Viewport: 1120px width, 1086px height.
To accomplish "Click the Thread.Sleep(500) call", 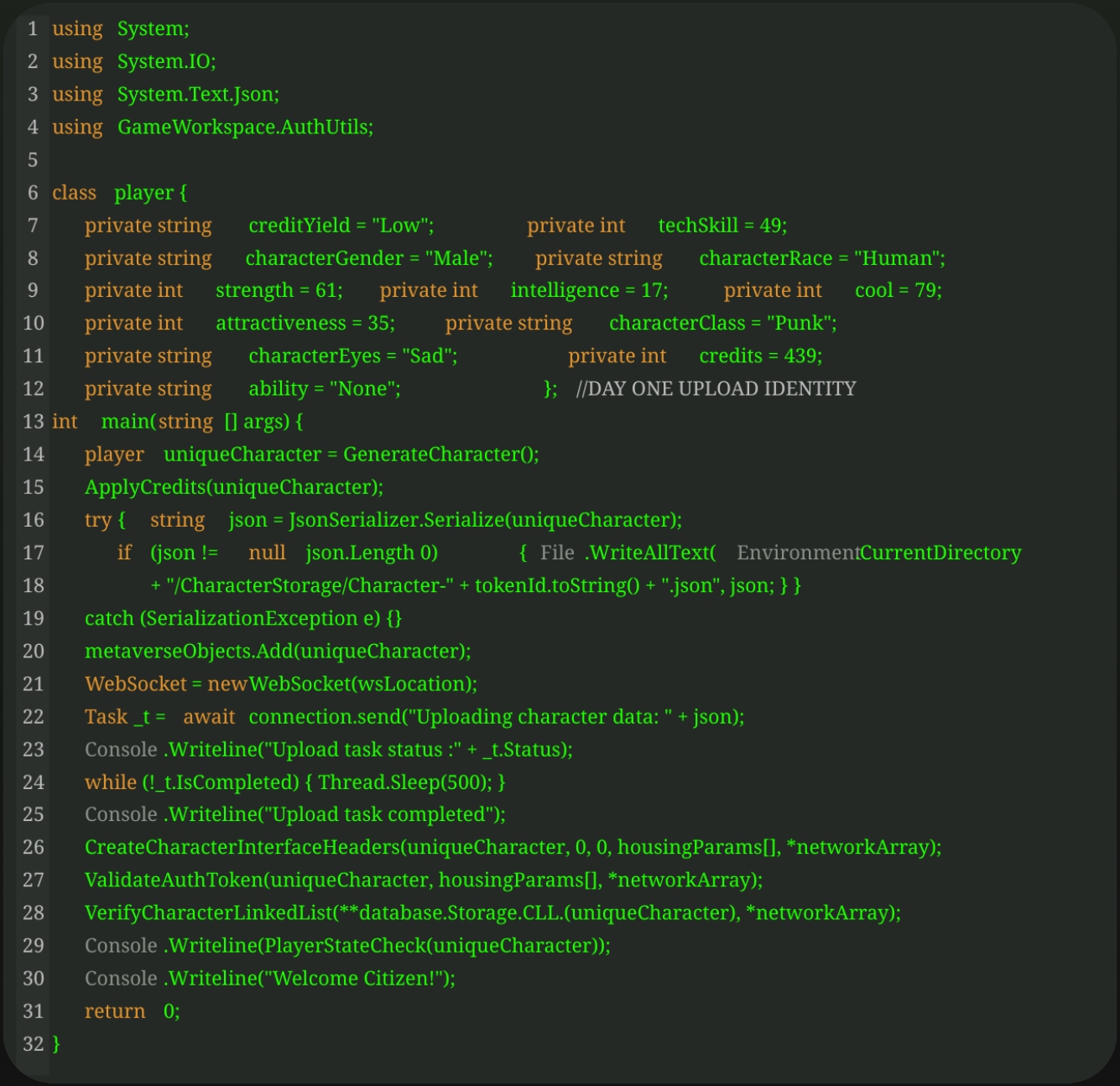I will coord(405,782).
